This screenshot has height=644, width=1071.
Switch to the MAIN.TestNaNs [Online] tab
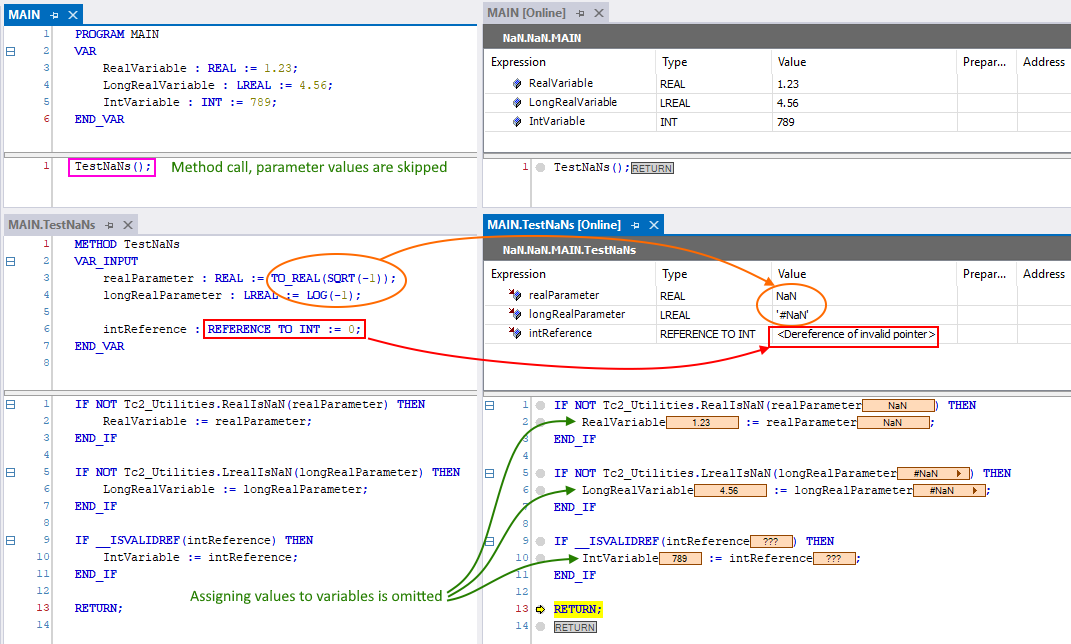point(554,225)
